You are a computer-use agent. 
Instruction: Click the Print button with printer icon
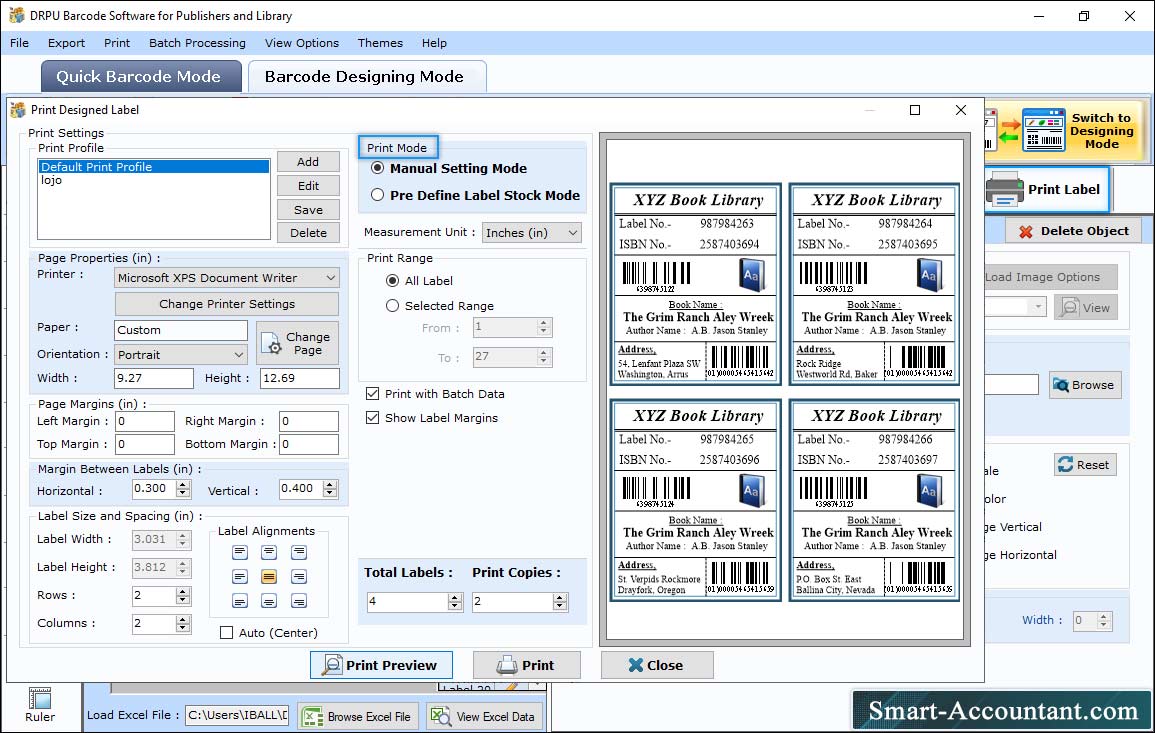pos(526,665)
